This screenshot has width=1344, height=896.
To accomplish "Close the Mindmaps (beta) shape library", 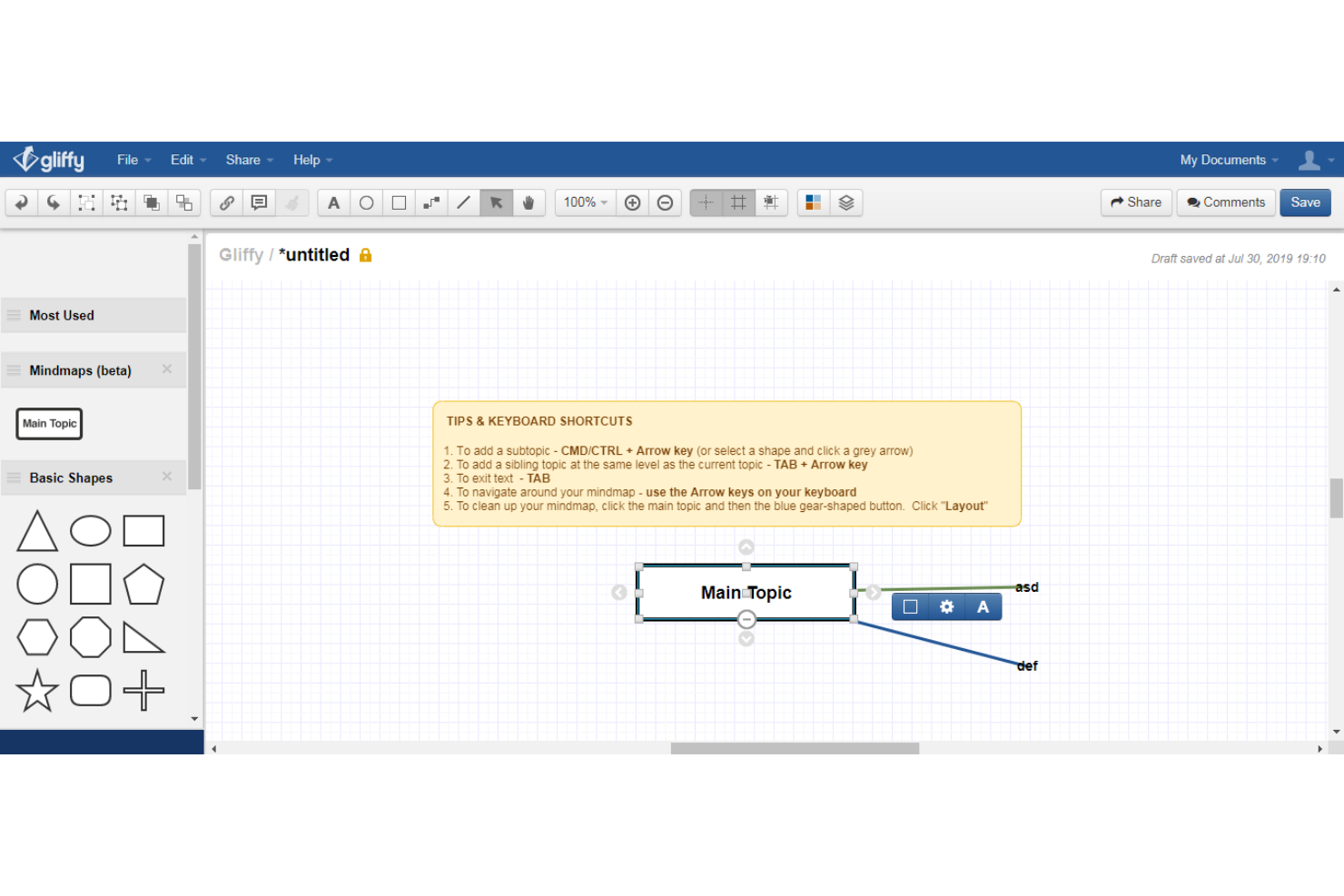I will point(167,369).
